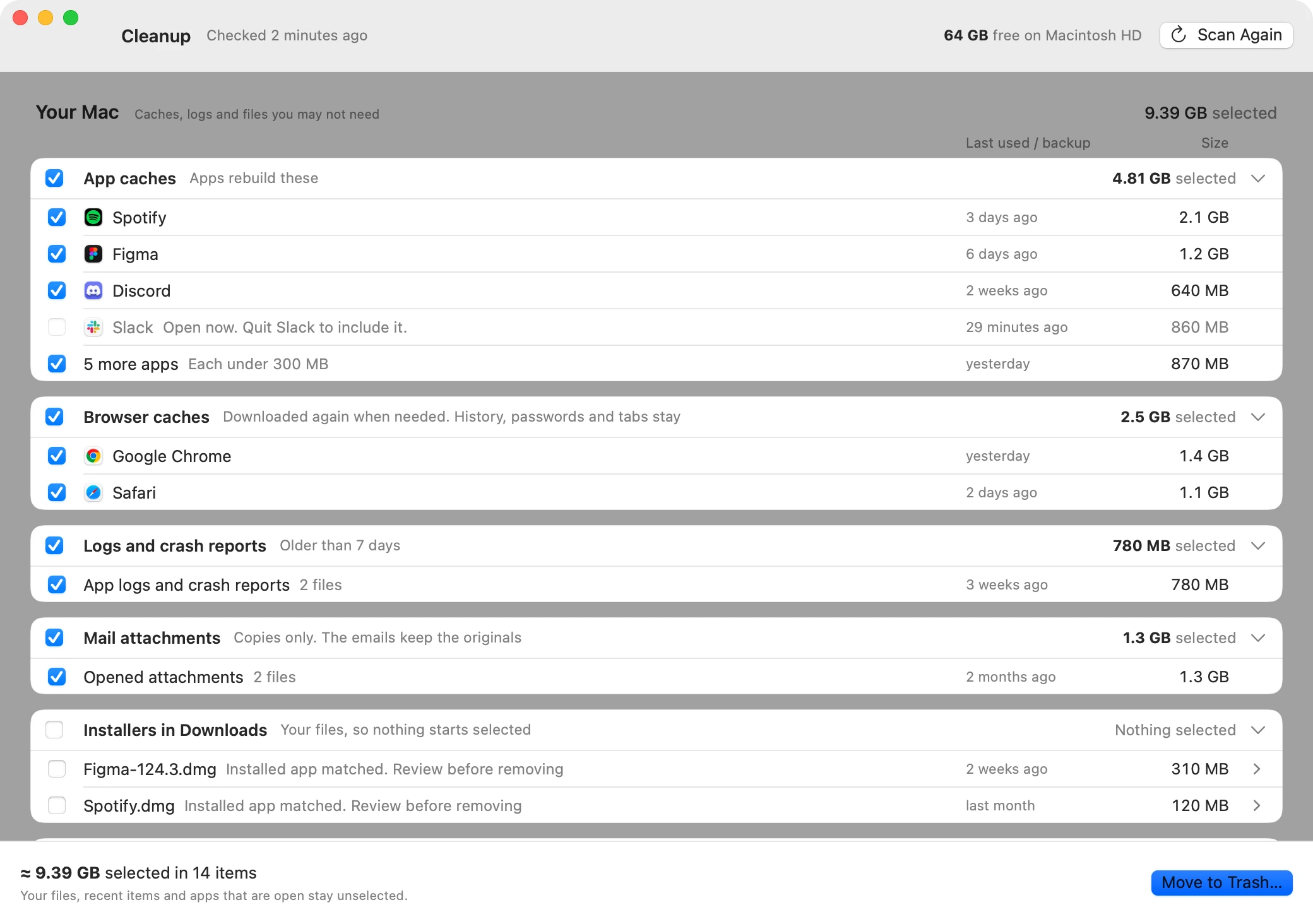Deselect Google Chrome cache checkbox
The height and width of the screenshot is (924, 1313).
point(57,456)
